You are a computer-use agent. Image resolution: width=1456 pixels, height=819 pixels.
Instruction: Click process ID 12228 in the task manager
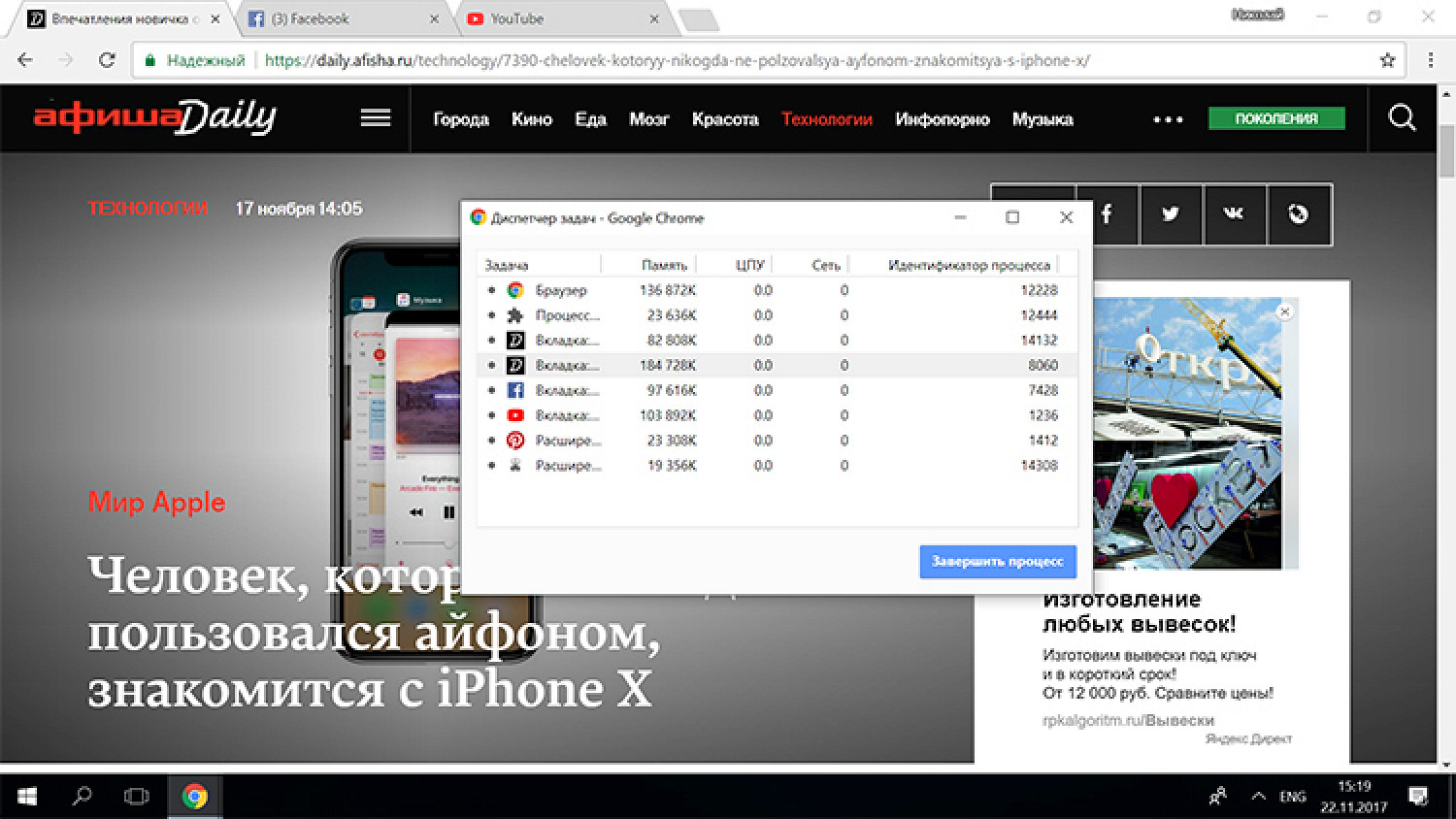click(1039, 290)
